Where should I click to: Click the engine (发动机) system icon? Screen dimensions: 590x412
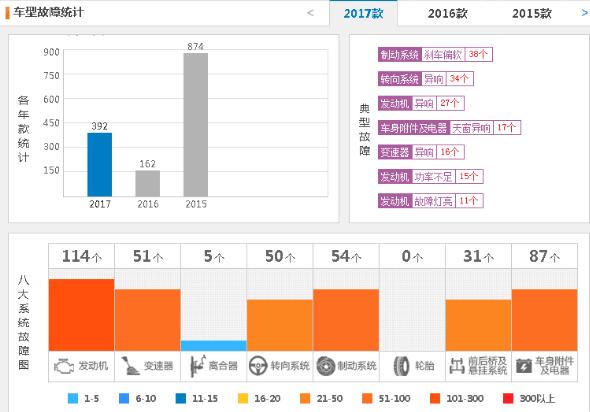tap(64, 366)
